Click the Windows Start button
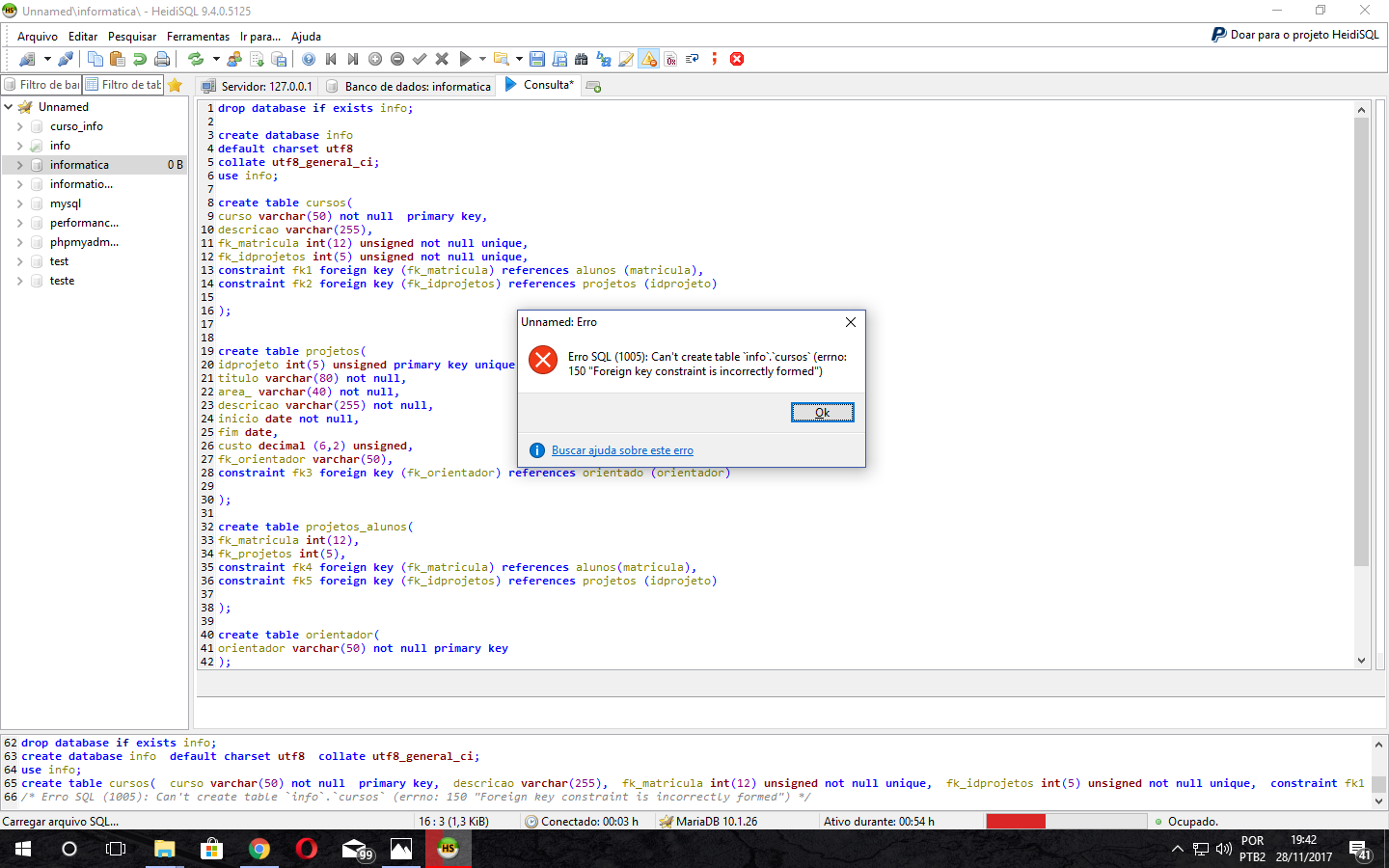The height and width of the screenshot is (868, 1389). tap(23, 849)
